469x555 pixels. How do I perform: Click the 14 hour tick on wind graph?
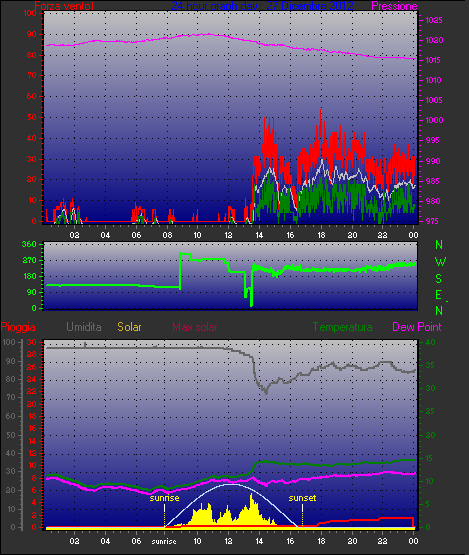(x=259, y=235)
